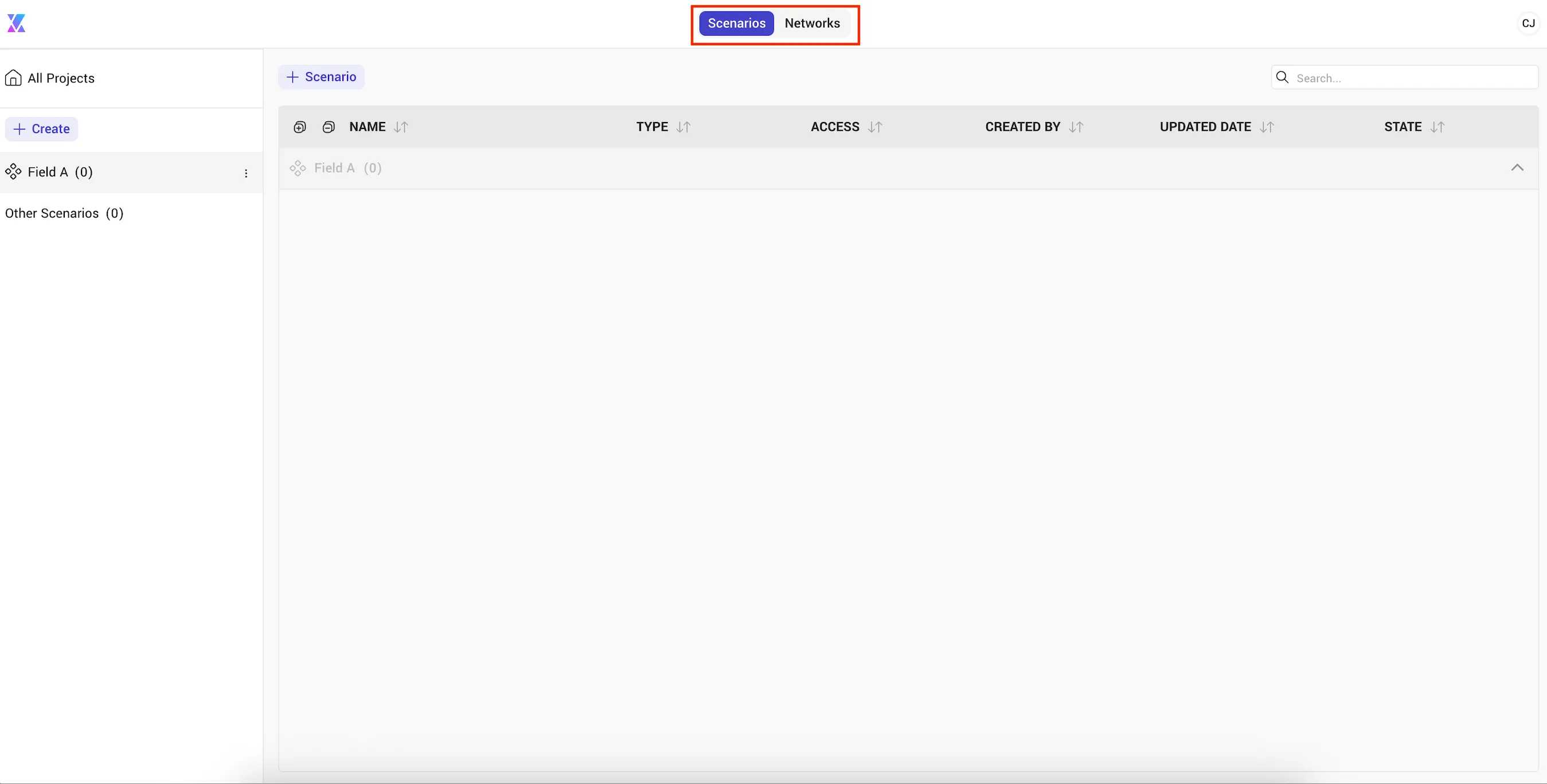Click the search magnifier icon
This screenshot has width=1547, height=784.
click(x=1282, y=77)
